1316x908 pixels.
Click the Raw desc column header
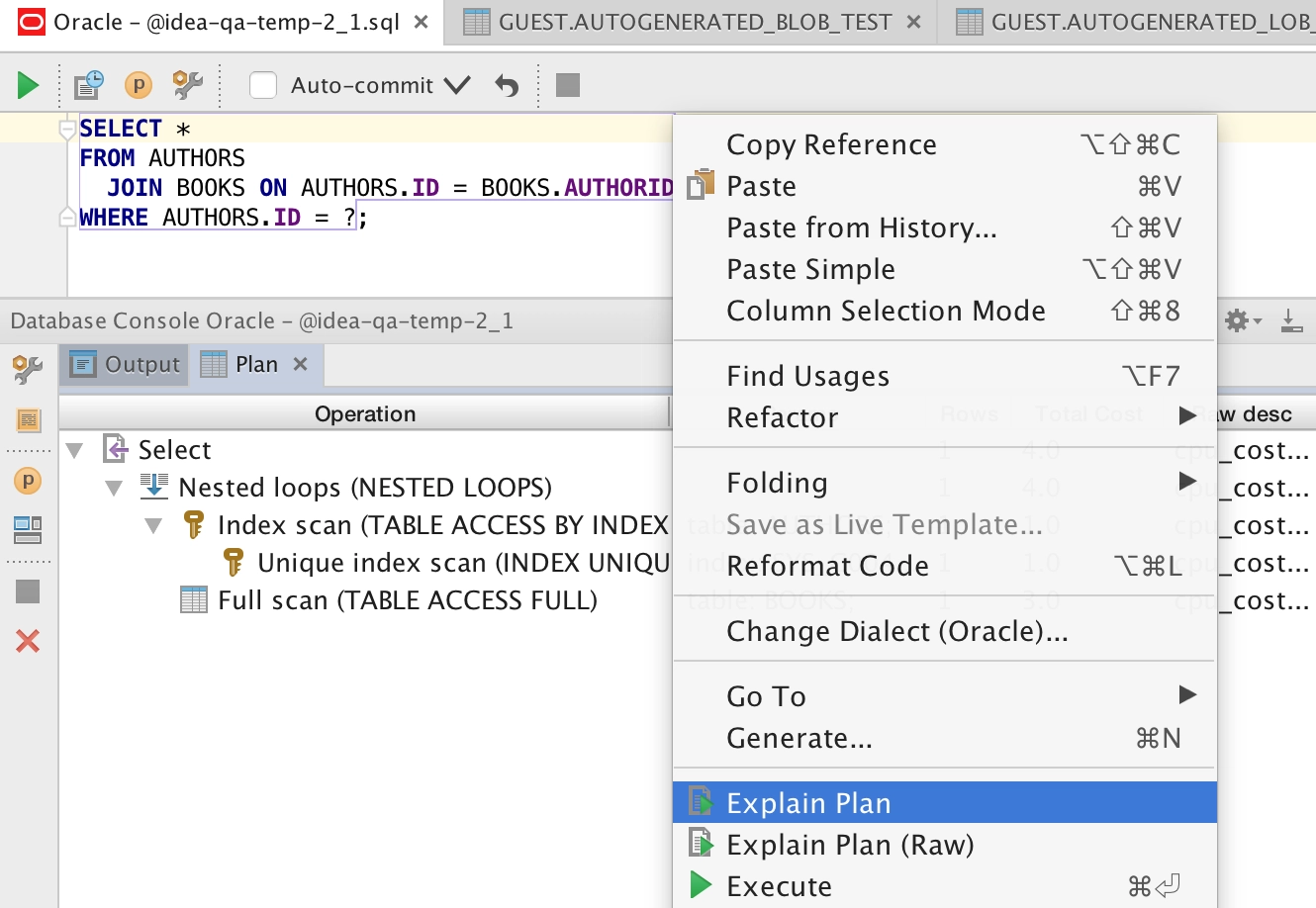[1254, 413]
